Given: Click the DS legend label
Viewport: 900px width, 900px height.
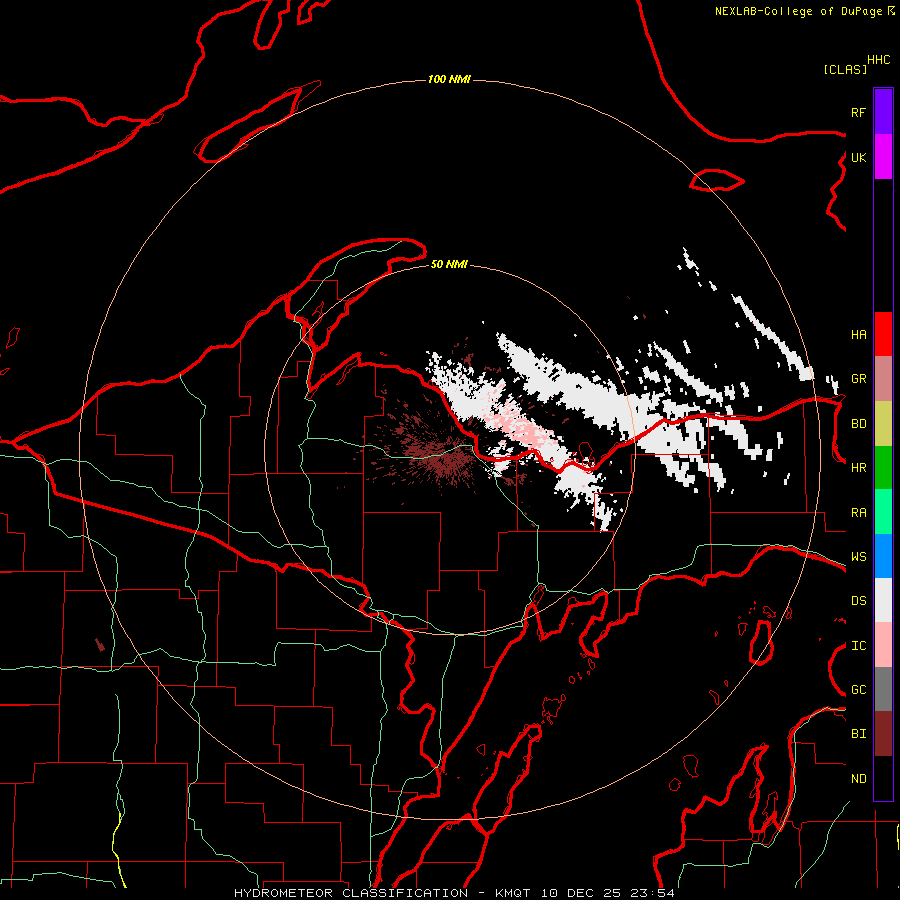Looking at the screenshot, I should click(x=858, y=601).
